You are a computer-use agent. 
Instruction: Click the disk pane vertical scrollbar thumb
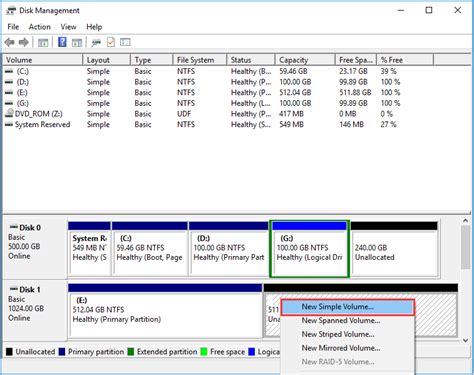tap(465, 247)
